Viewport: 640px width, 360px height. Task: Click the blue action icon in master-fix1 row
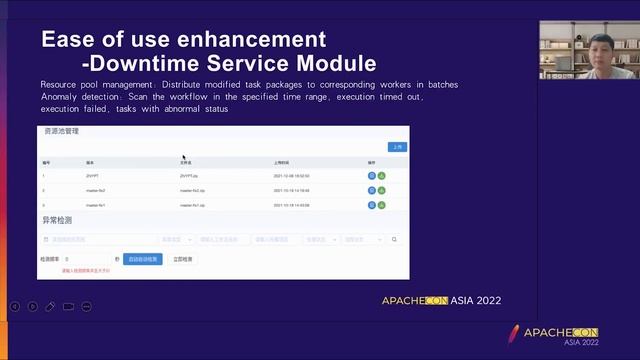[x=371, y=205]
